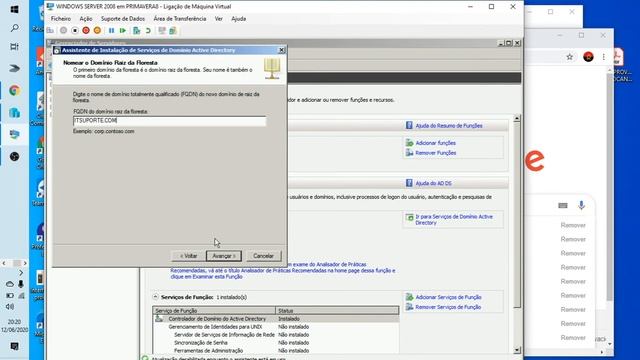Bookmark page with Chrome star icon
This screenshot has width=640, height=360.
[570, 57]
